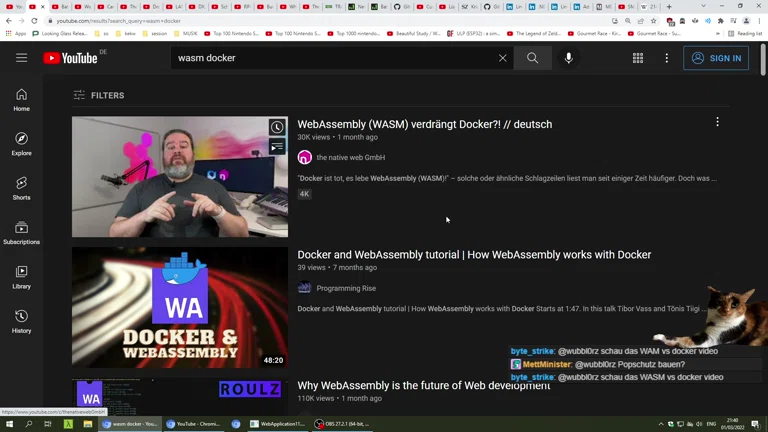
Task: Open 'Looking Glass Relea...' bookmark
Action: (x=60, y=34)
